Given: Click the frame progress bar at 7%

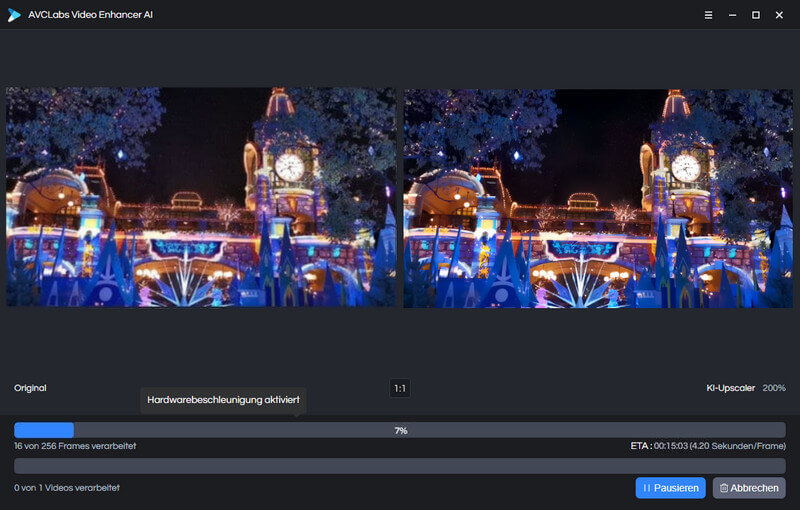Looking at the screenshot, I should (x=400, y=430).
